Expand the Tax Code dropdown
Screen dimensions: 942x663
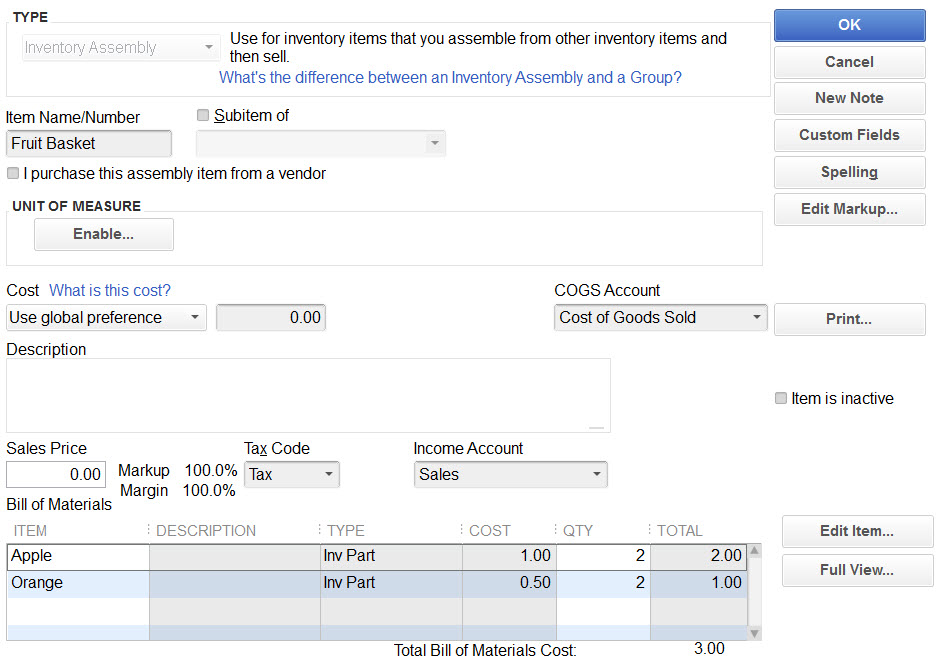291,474
